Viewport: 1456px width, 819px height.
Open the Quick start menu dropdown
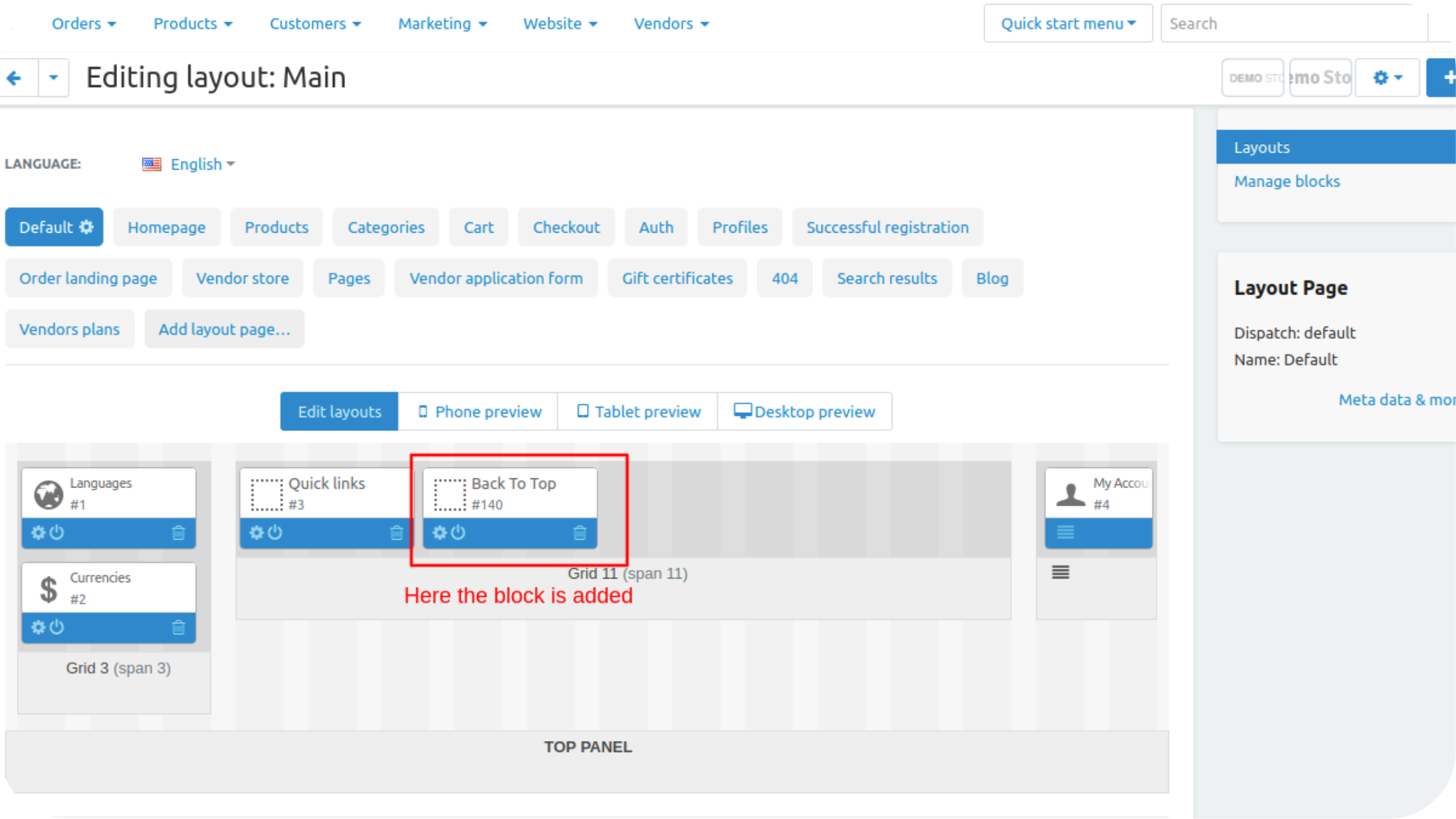(1067, 24)
